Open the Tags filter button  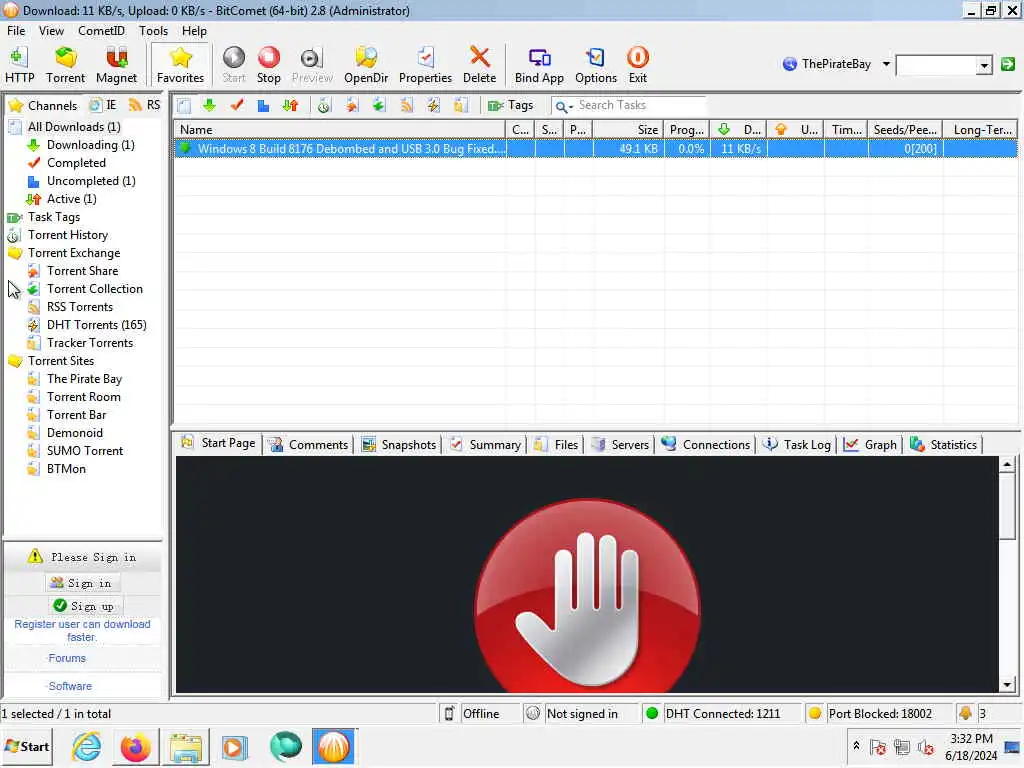click(x=511, y=105)
